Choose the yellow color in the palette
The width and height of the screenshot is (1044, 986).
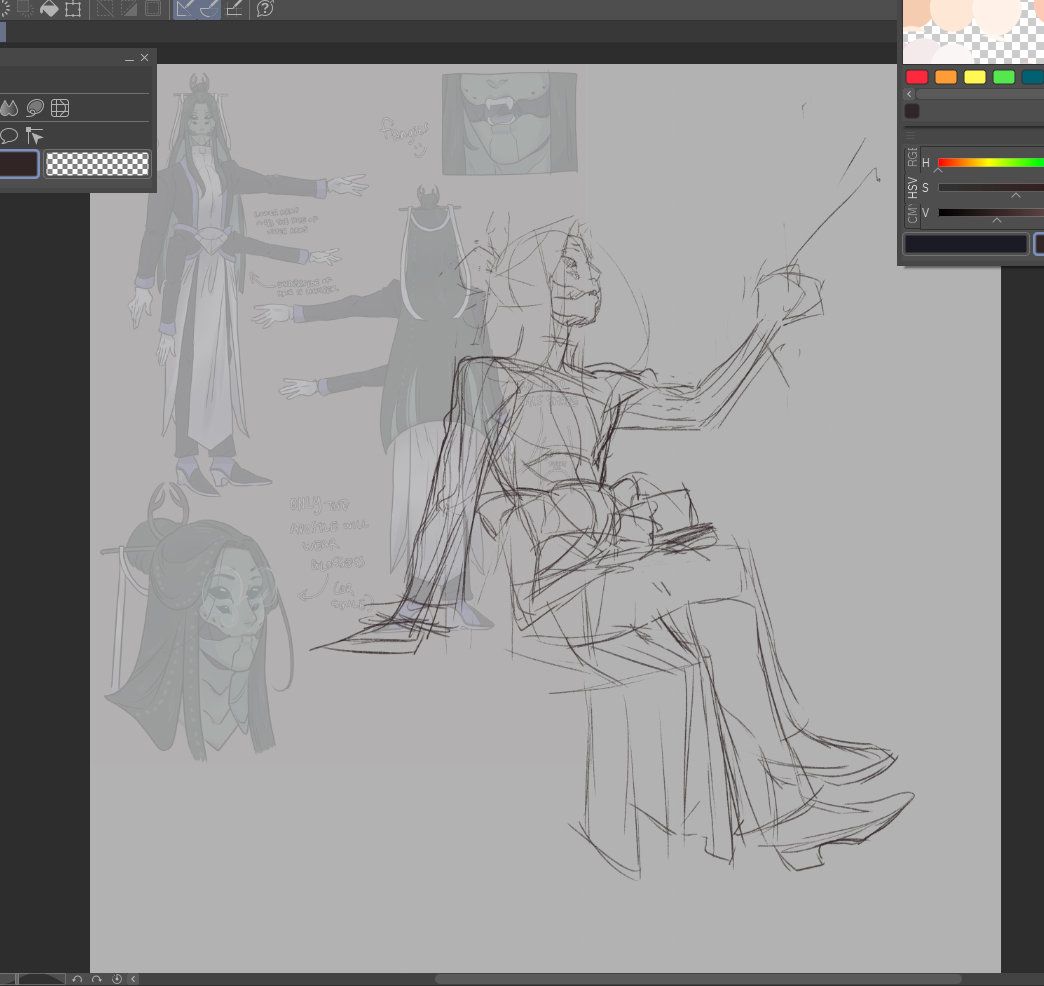point(974,77)
